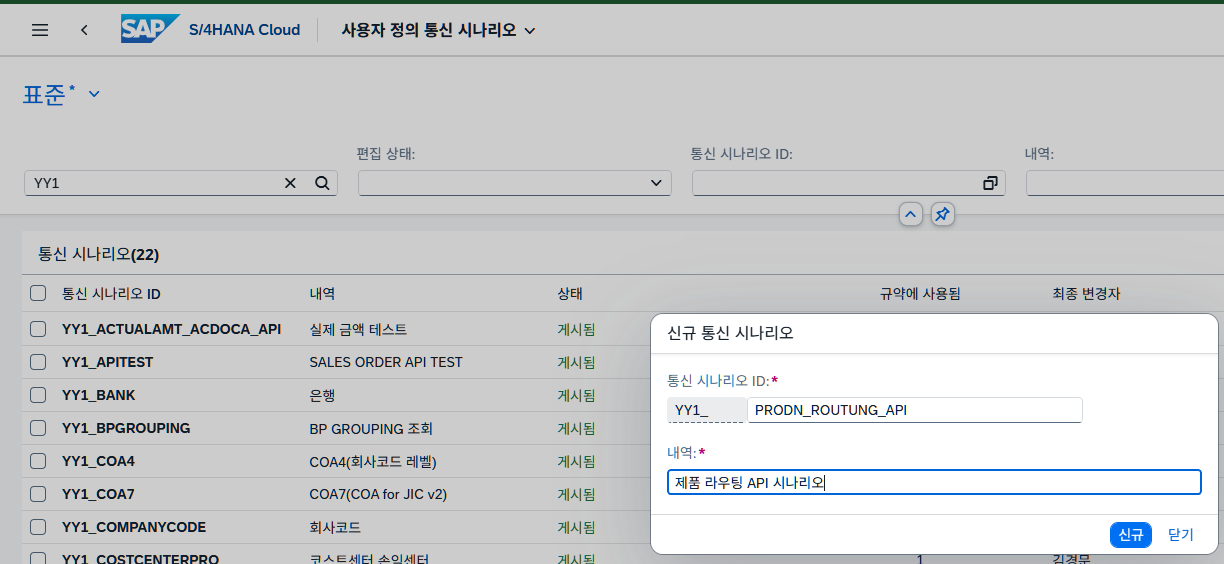Click 게시됨 status in YY1_BANK row

(x=576, y=395)
